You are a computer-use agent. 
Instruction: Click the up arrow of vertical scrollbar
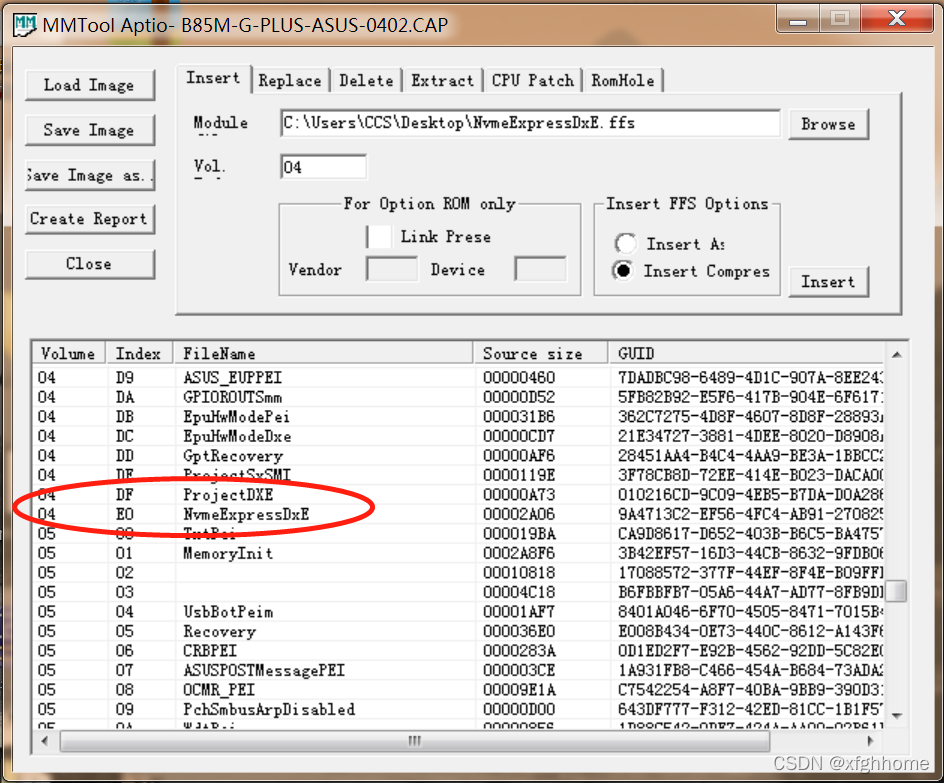[x=896, y=354]
